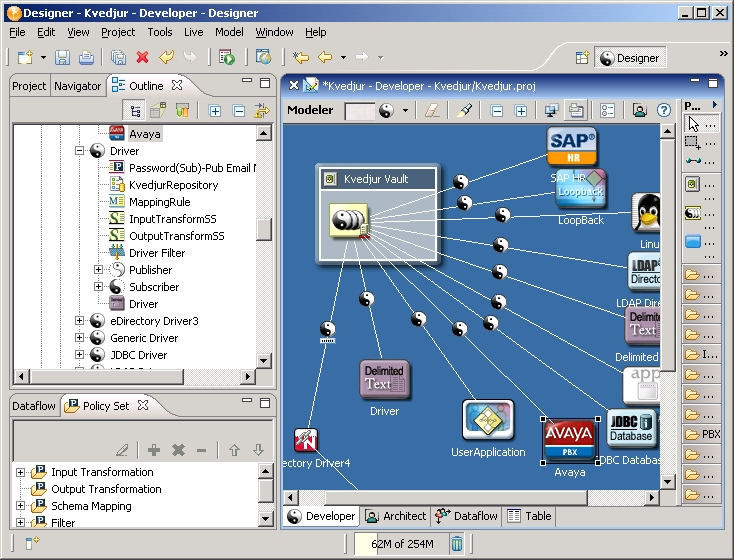This screenshot has width=734, height=560.
Task: Click the New Project toolbar icon
Action: click(x=25, y=58)
